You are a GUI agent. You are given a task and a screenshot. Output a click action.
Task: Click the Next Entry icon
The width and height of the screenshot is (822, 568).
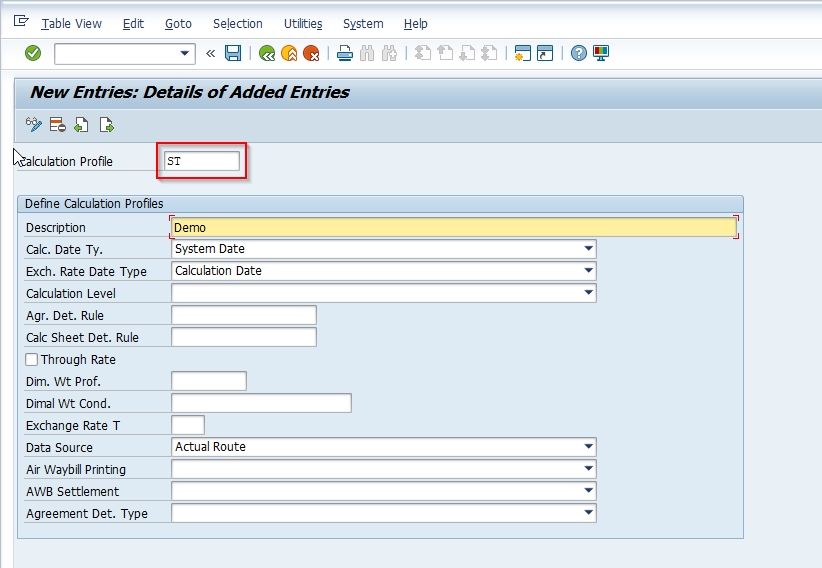(106, 125)
